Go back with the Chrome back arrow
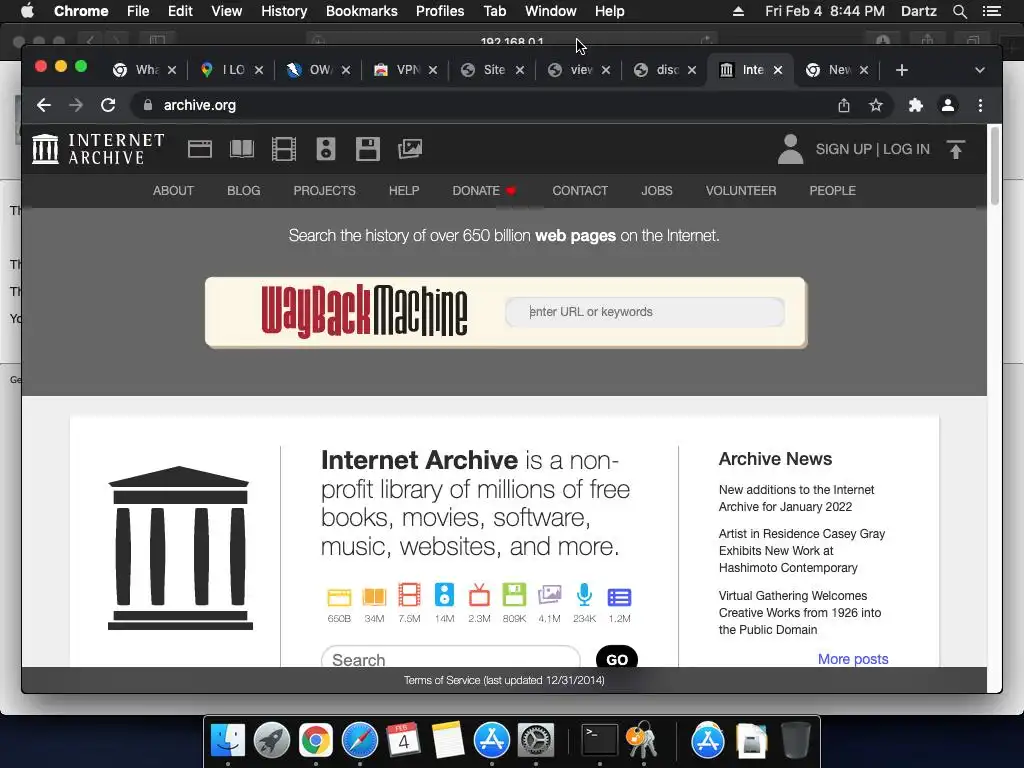Image resolution: width=1024 pixels, height=768 pixels. tap(44, 105)
